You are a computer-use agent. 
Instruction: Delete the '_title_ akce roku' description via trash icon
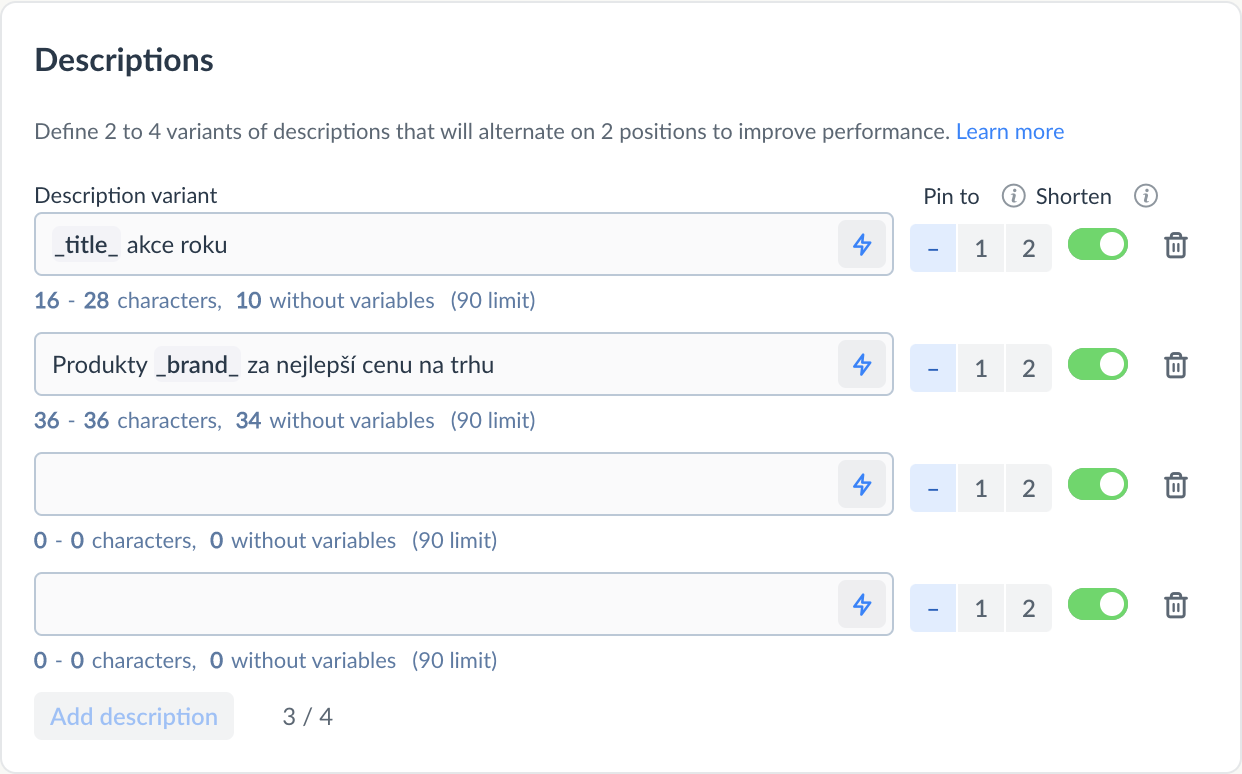click(1176, 245)
